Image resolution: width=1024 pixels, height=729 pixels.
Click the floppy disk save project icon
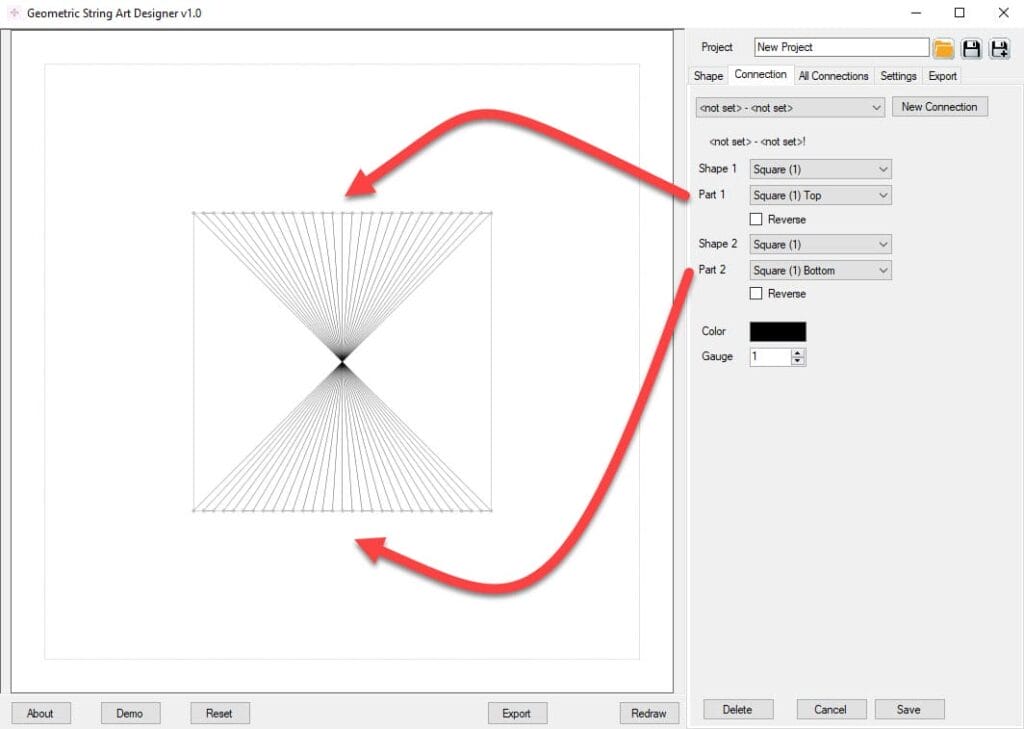[971, 48]
